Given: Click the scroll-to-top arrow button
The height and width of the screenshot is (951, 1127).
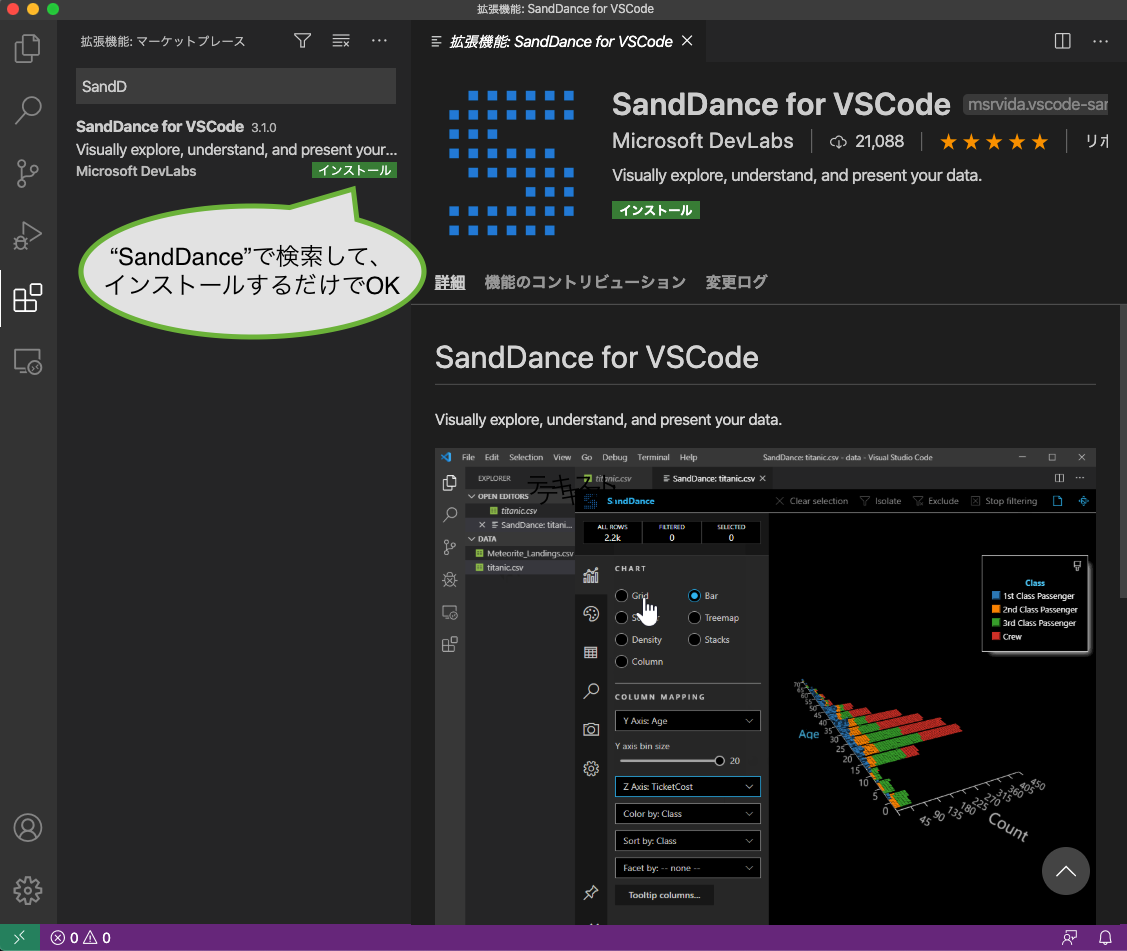Looking at the screenshot, I should click(x=1065, y=872).
